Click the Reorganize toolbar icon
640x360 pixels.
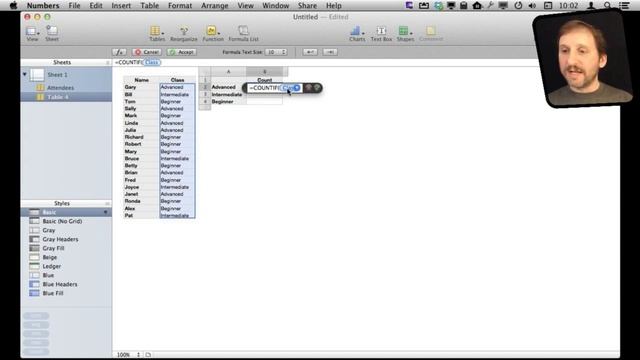184,33
